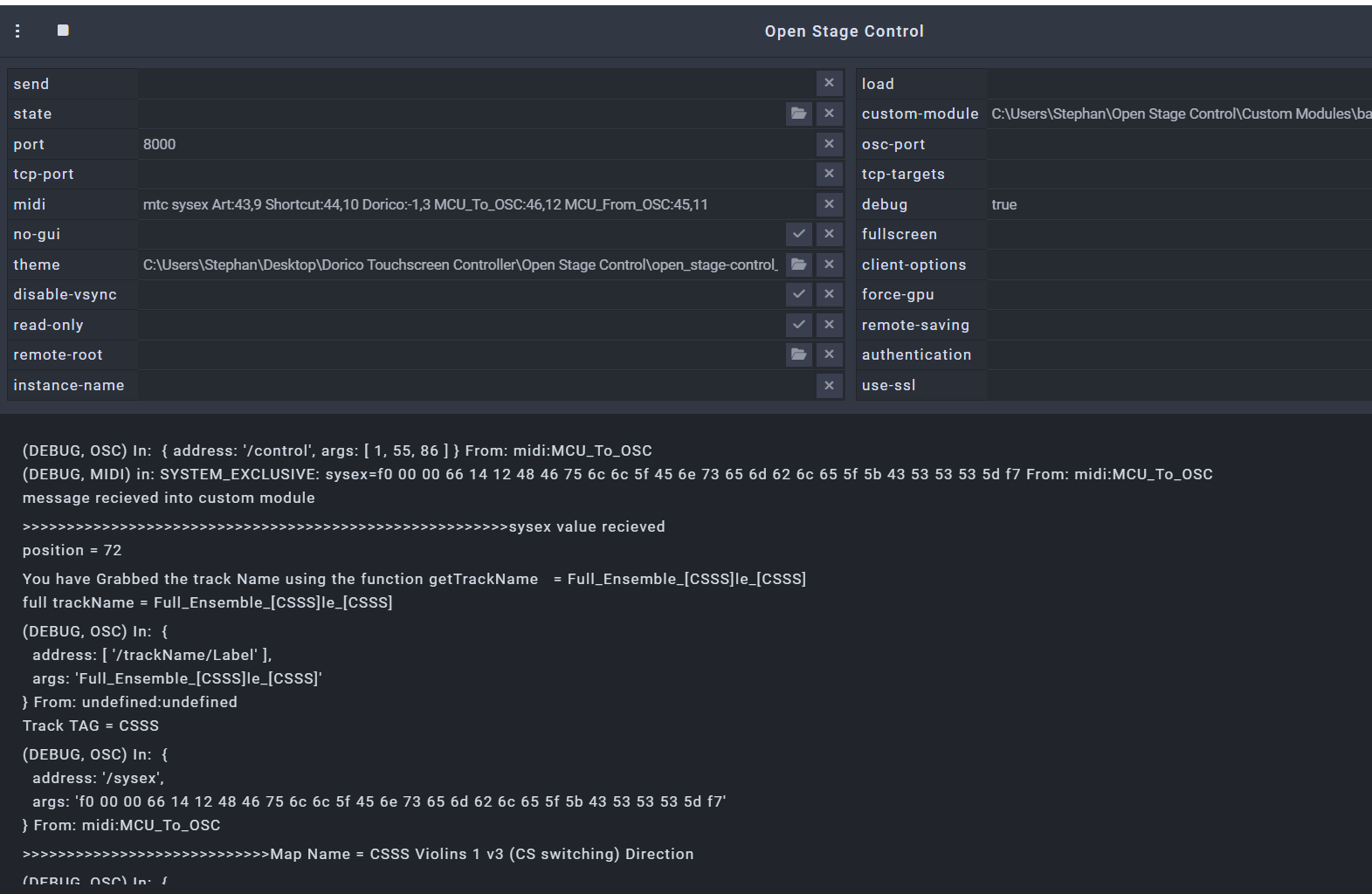Image resolution: width=1372 pixels, height=894 pixels.
Task: Click the stop server square icon
Action: 63,31
